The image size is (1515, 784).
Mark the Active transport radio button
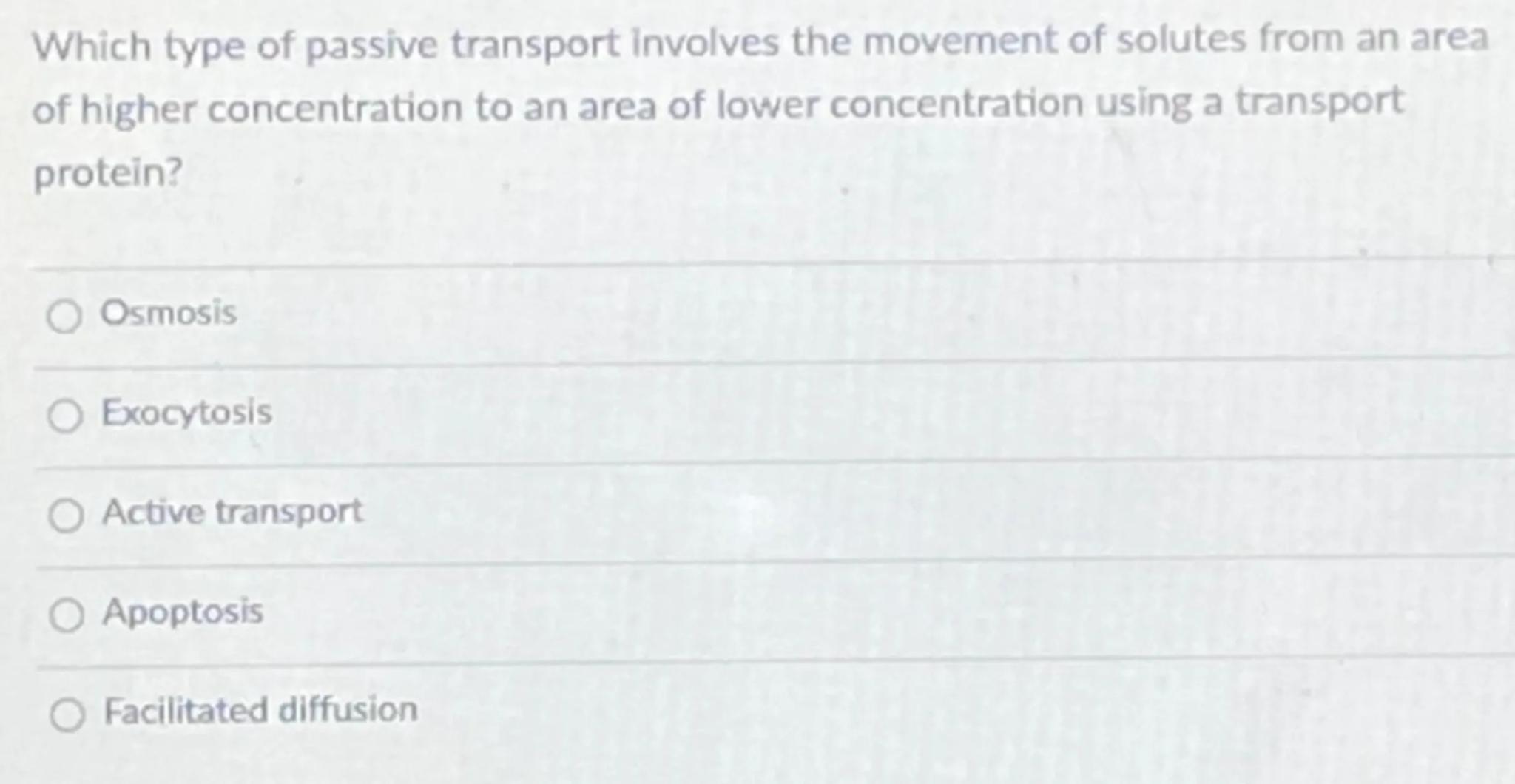66,516
